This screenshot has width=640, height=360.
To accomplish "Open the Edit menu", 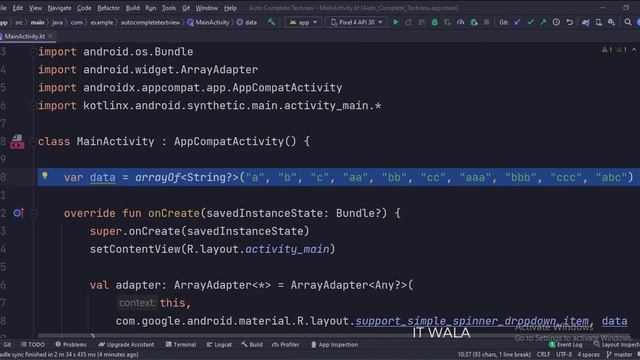I will [18, 8].
